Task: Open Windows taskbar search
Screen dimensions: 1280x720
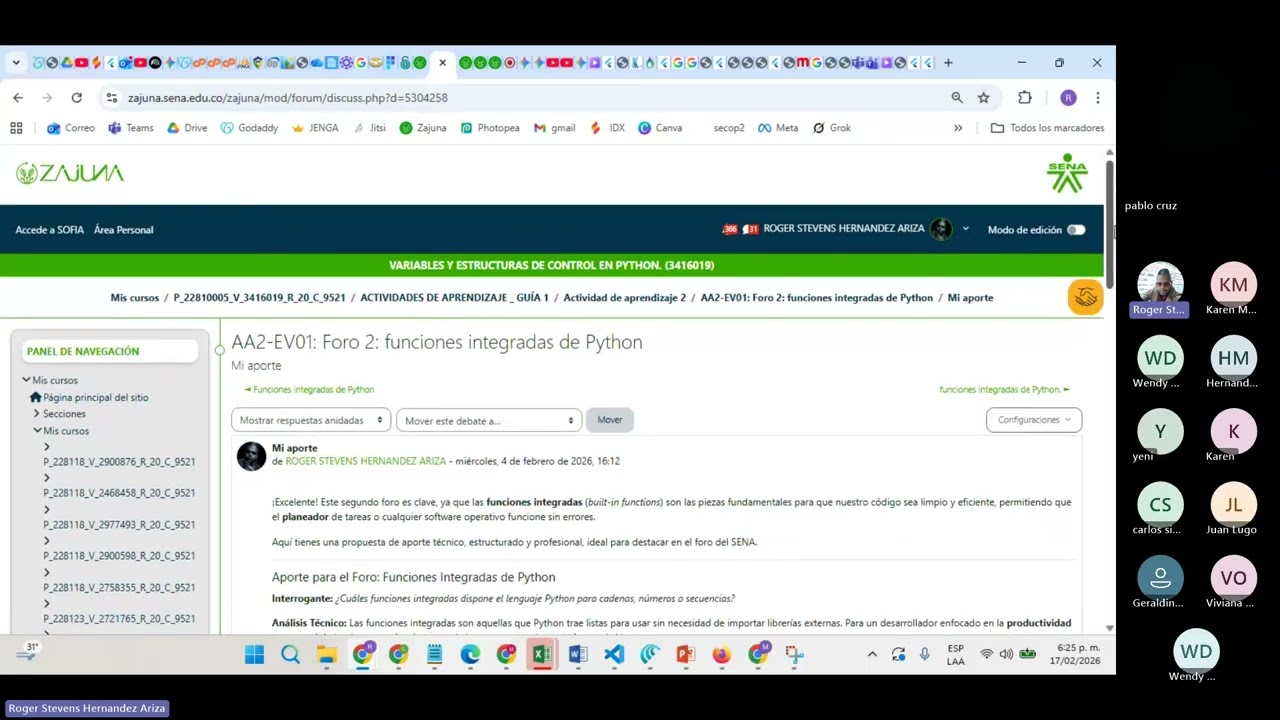Action: (290, 655)
